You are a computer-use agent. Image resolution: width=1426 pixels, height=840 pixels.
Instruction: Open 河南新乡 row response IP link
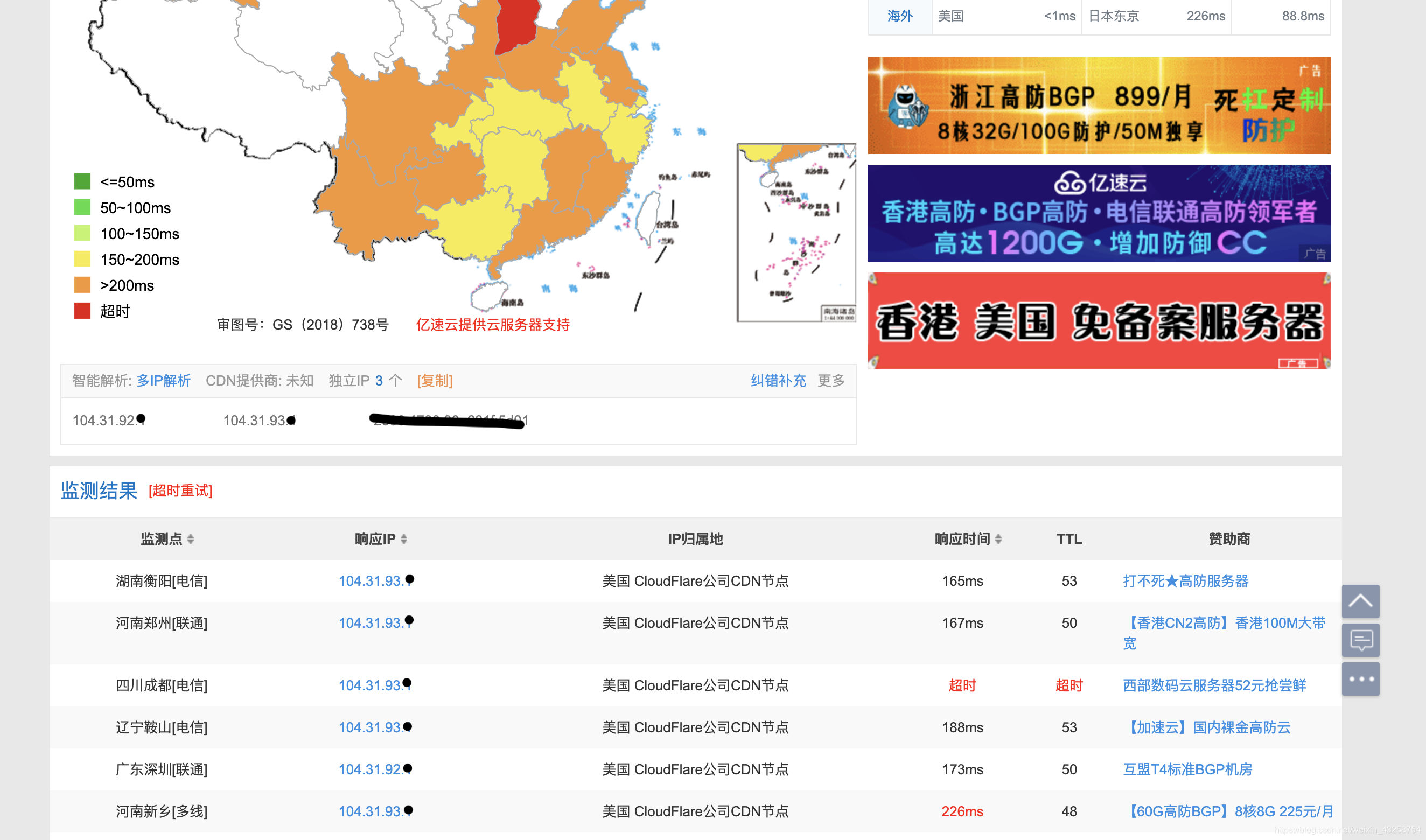[375, 810]
